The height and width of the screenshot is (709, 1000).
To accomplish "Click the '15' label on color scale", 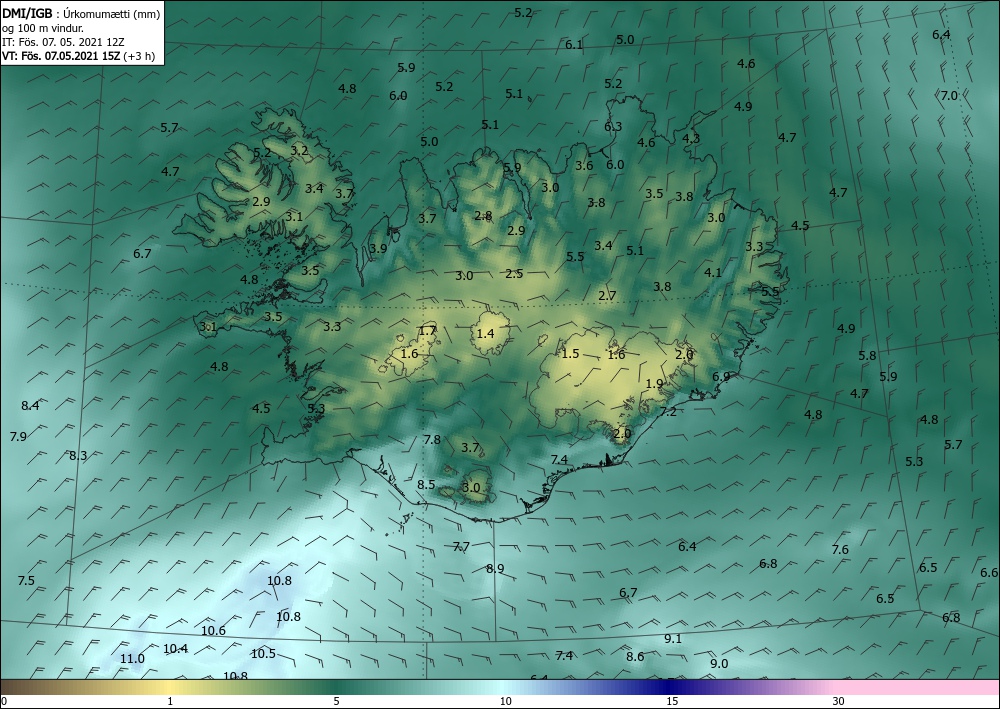I will click(x=672, y=701).
